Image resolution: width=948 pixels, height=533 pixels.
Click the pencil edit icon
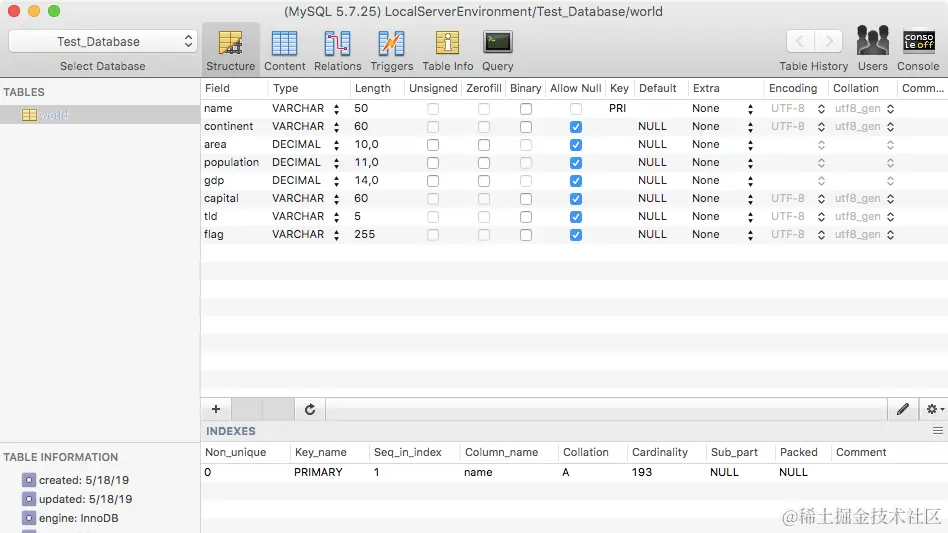point(903,409)
